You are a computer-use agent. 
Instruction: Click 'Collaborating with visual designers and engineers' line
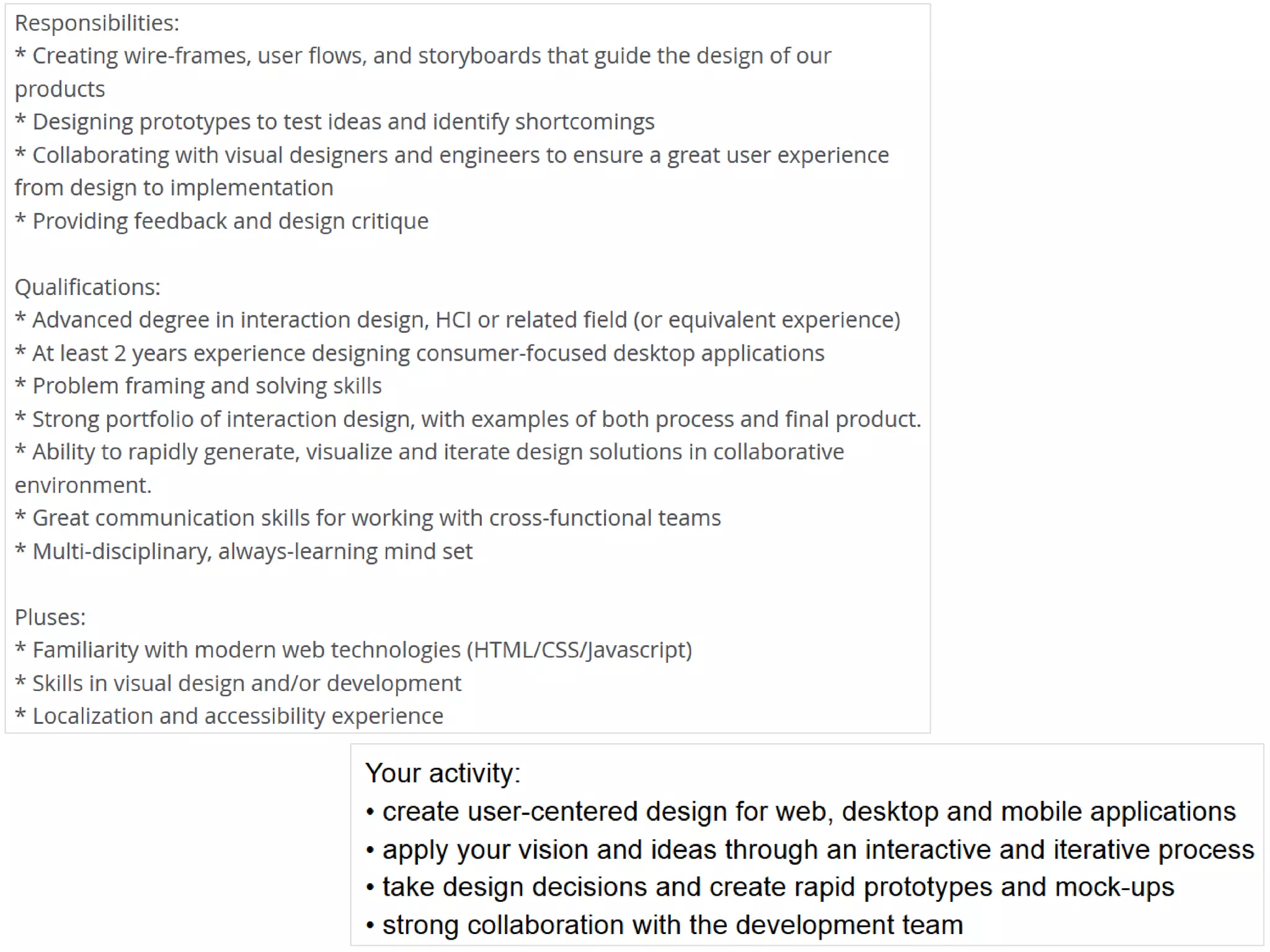(x=451, y=171)
